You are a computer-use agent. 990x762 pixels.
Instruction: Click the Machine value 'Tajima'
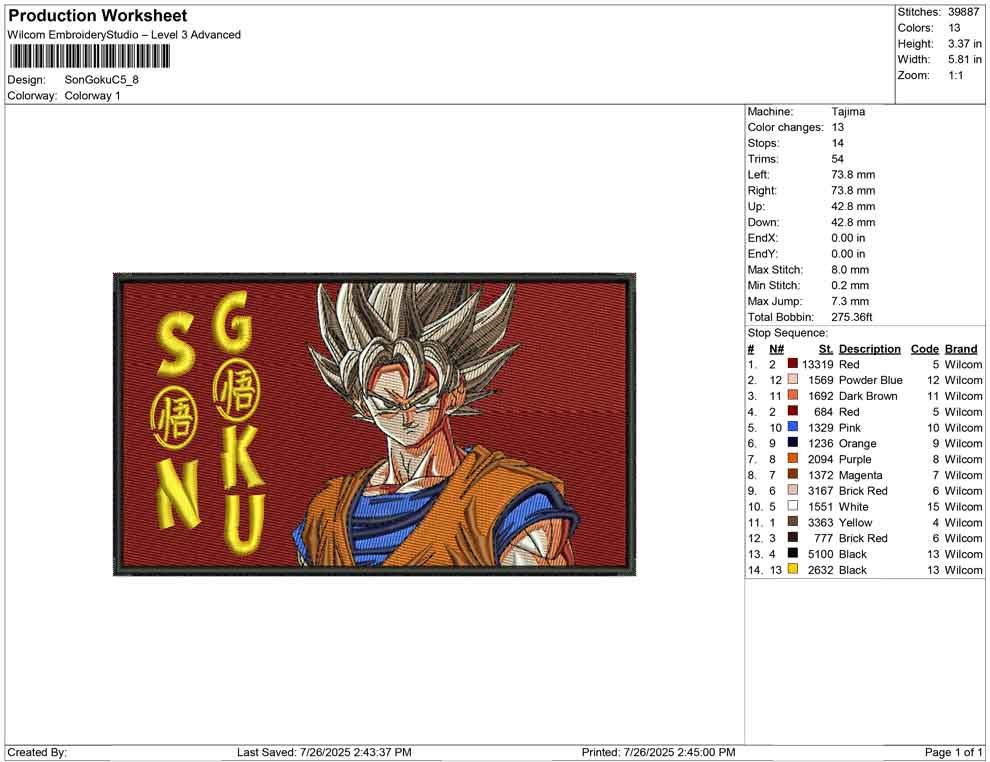(x=848, y=111)
